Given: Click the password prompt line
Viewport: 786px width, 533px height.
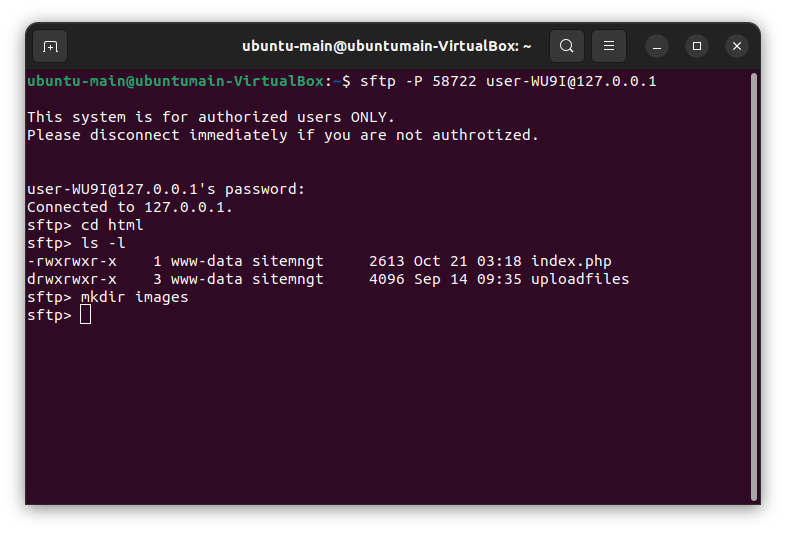Looking at the screenshot, I should [x=166, y=189].
